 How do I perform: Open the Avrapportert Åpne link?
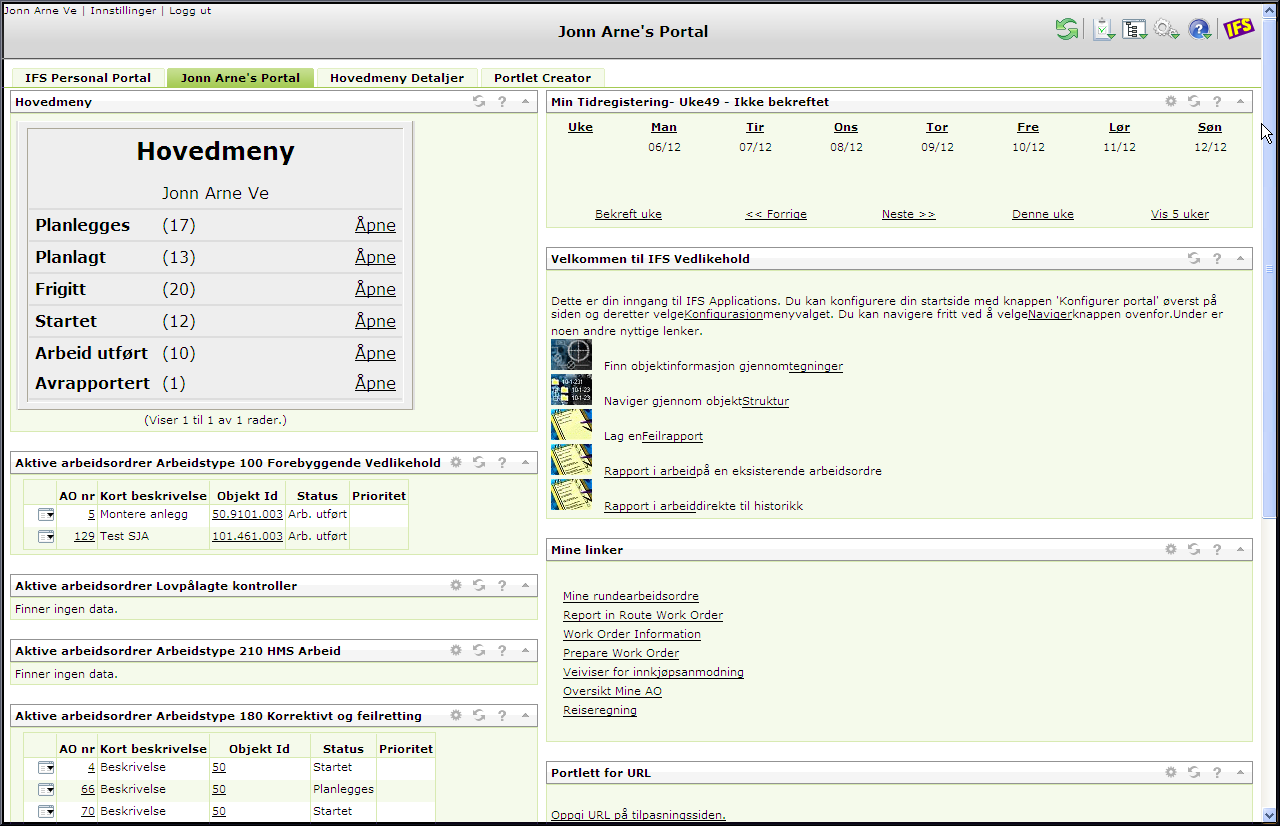(x=375, y=383)
